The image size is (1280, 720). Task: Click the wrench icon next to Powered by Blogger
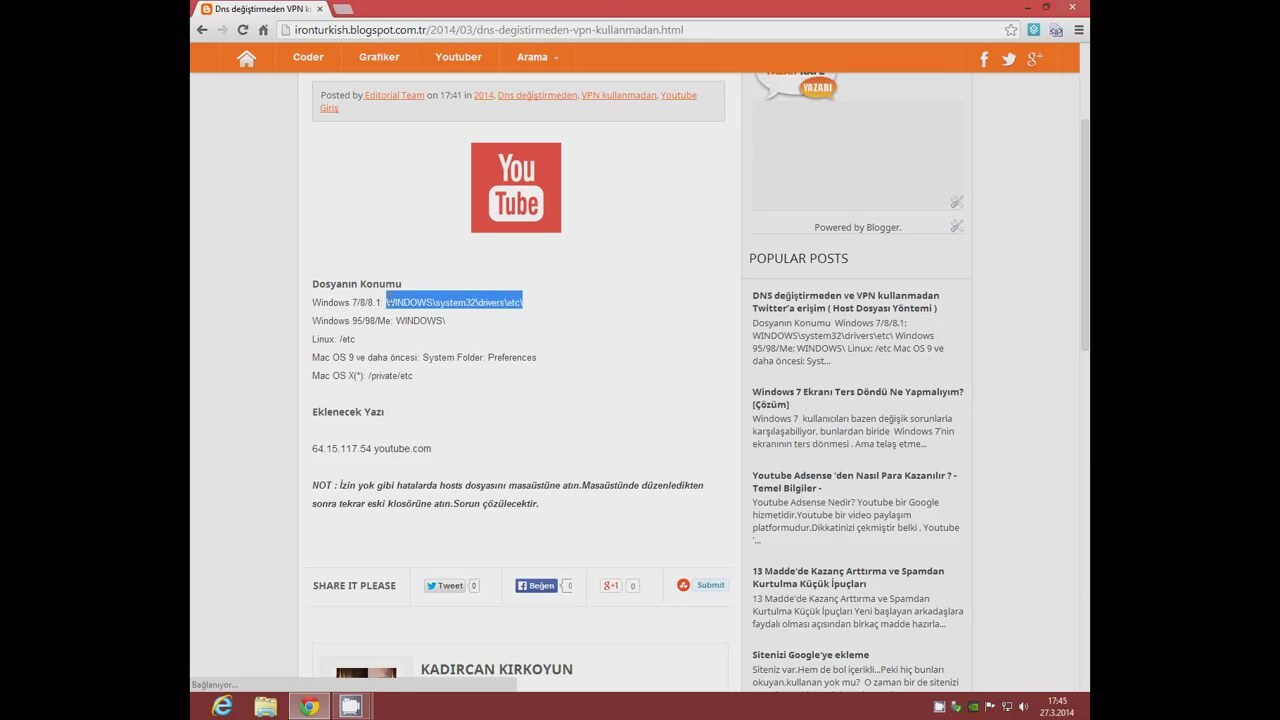(x=957, y=226)
